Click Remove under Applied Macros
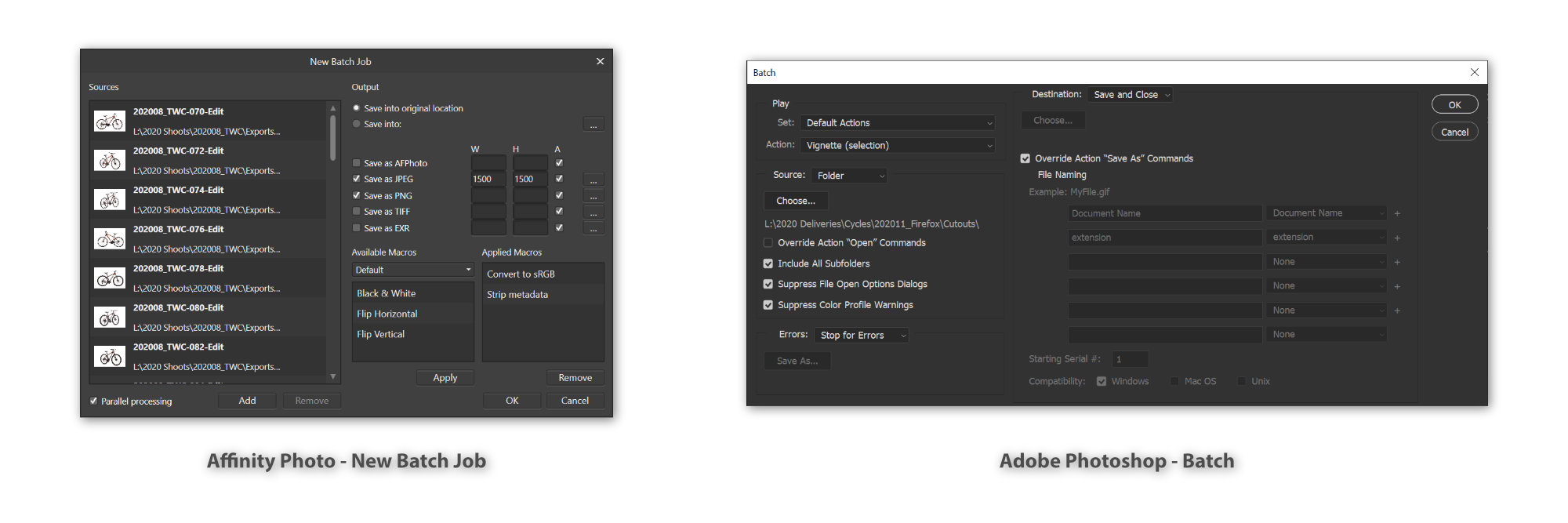This screenshot has height=523, width=1568. point(575,378)
